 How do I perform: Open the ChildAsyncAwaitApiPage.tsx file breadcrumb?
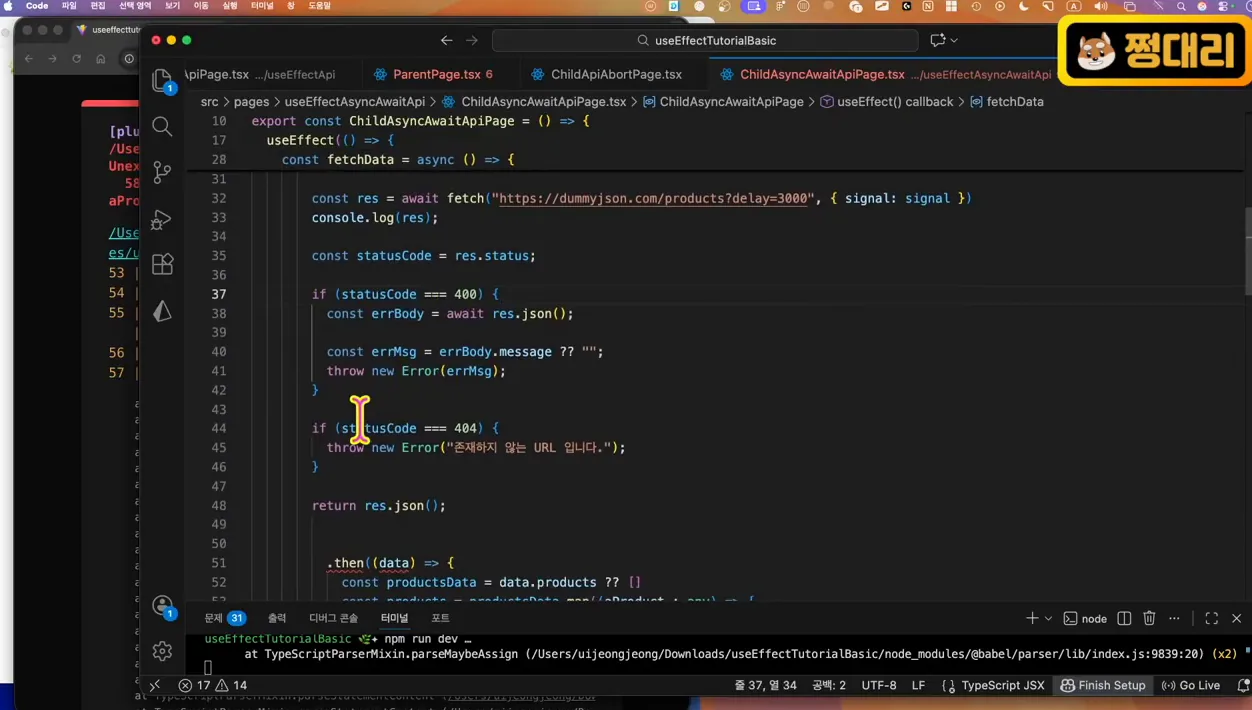coord(534,101)
